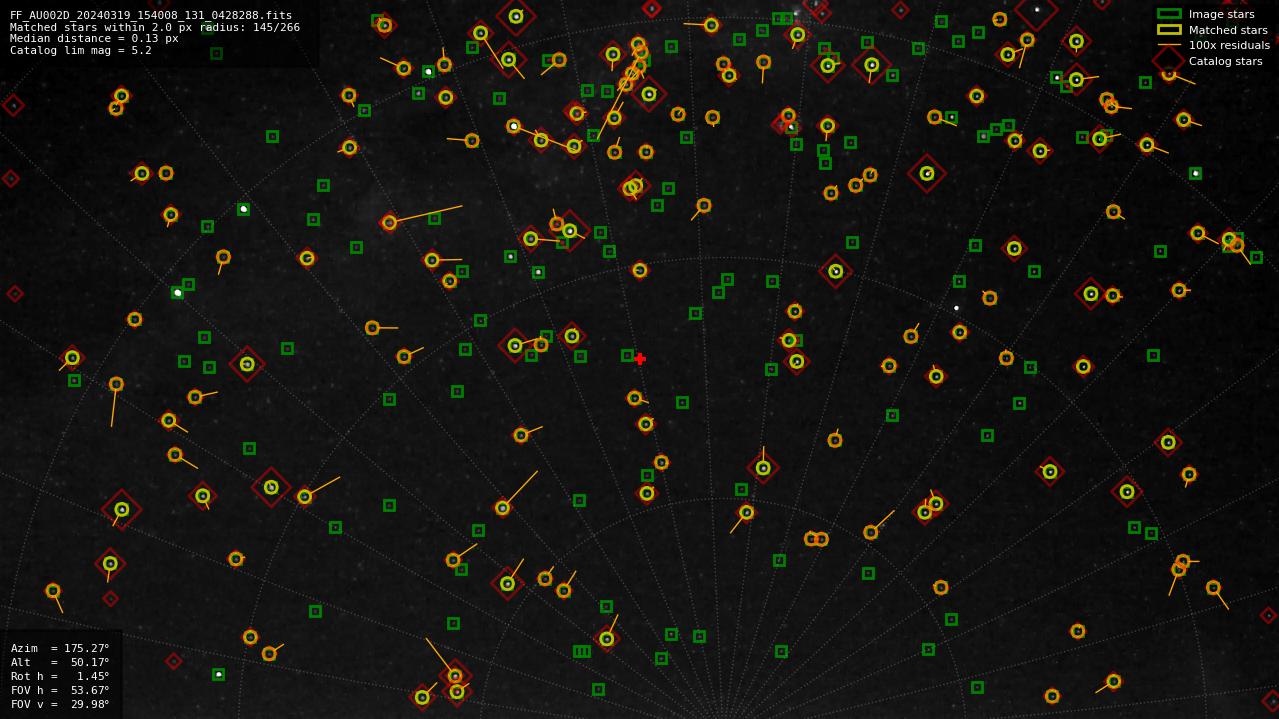The image size is (1279, 719).
Task: Click the 'FOV h = 53.67°' readout
Action: (x=60, y=690)
